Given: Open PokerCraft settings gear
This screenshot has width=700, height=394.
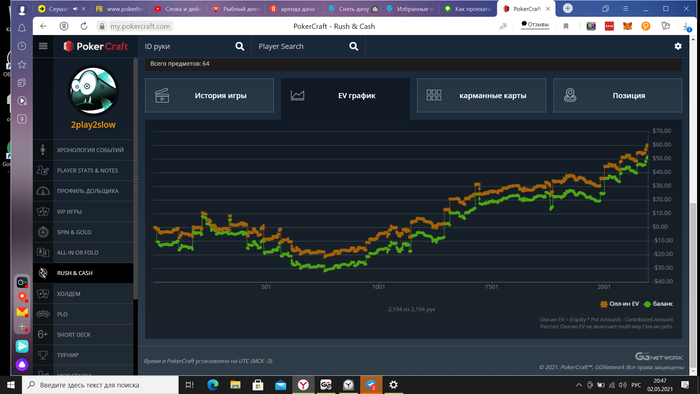Looking at the screenshot, I should [678, 46].
